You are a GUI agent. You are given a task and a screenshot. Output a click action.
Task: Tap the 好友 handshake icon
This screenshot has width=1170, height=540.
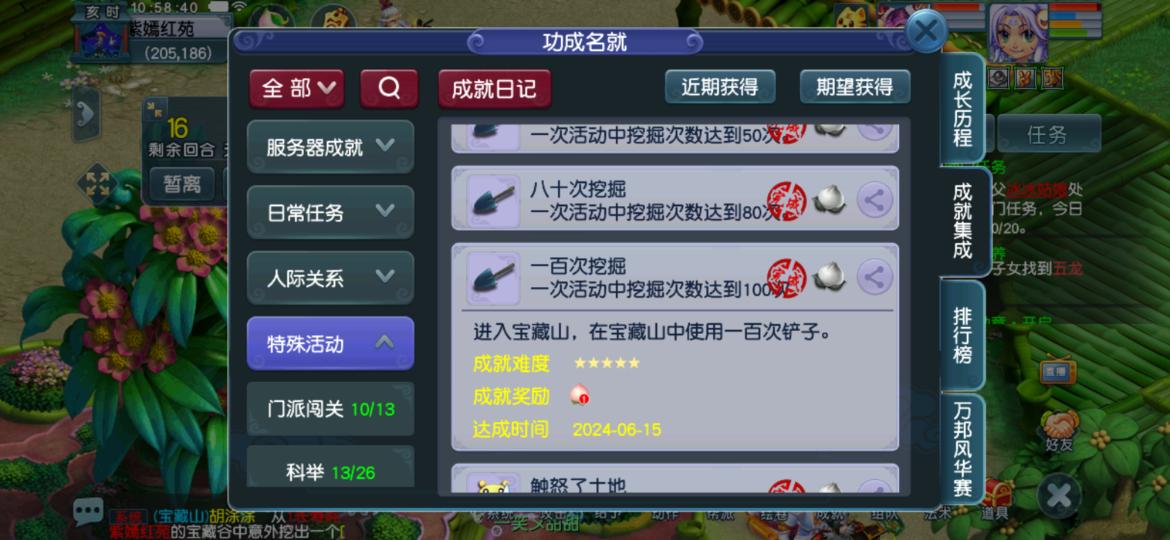coord(1057,430)
